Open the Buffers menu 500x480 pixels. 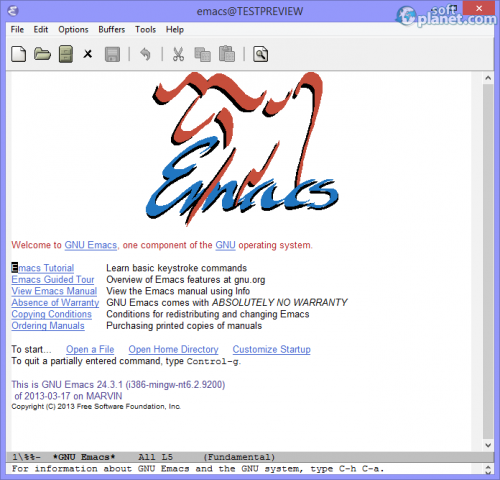pos(112,29)
